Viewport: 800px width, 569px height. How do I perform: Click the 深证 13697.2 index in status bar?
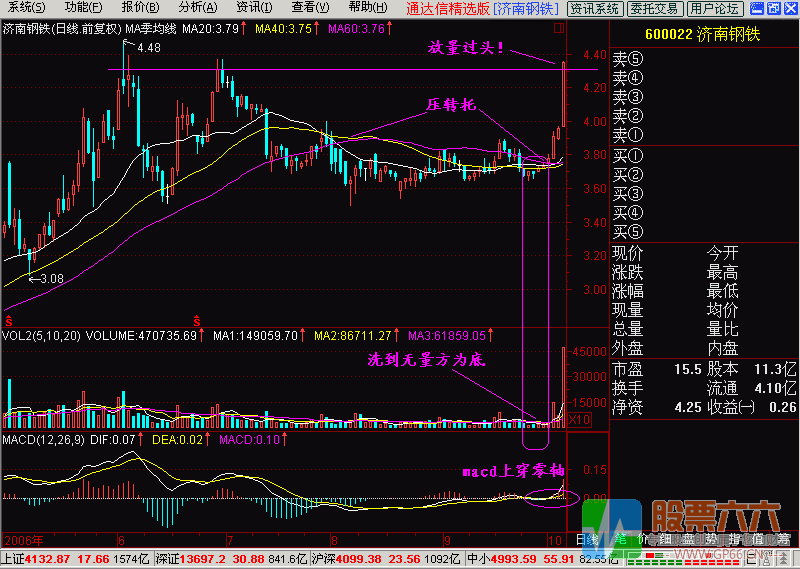(231, 559)
